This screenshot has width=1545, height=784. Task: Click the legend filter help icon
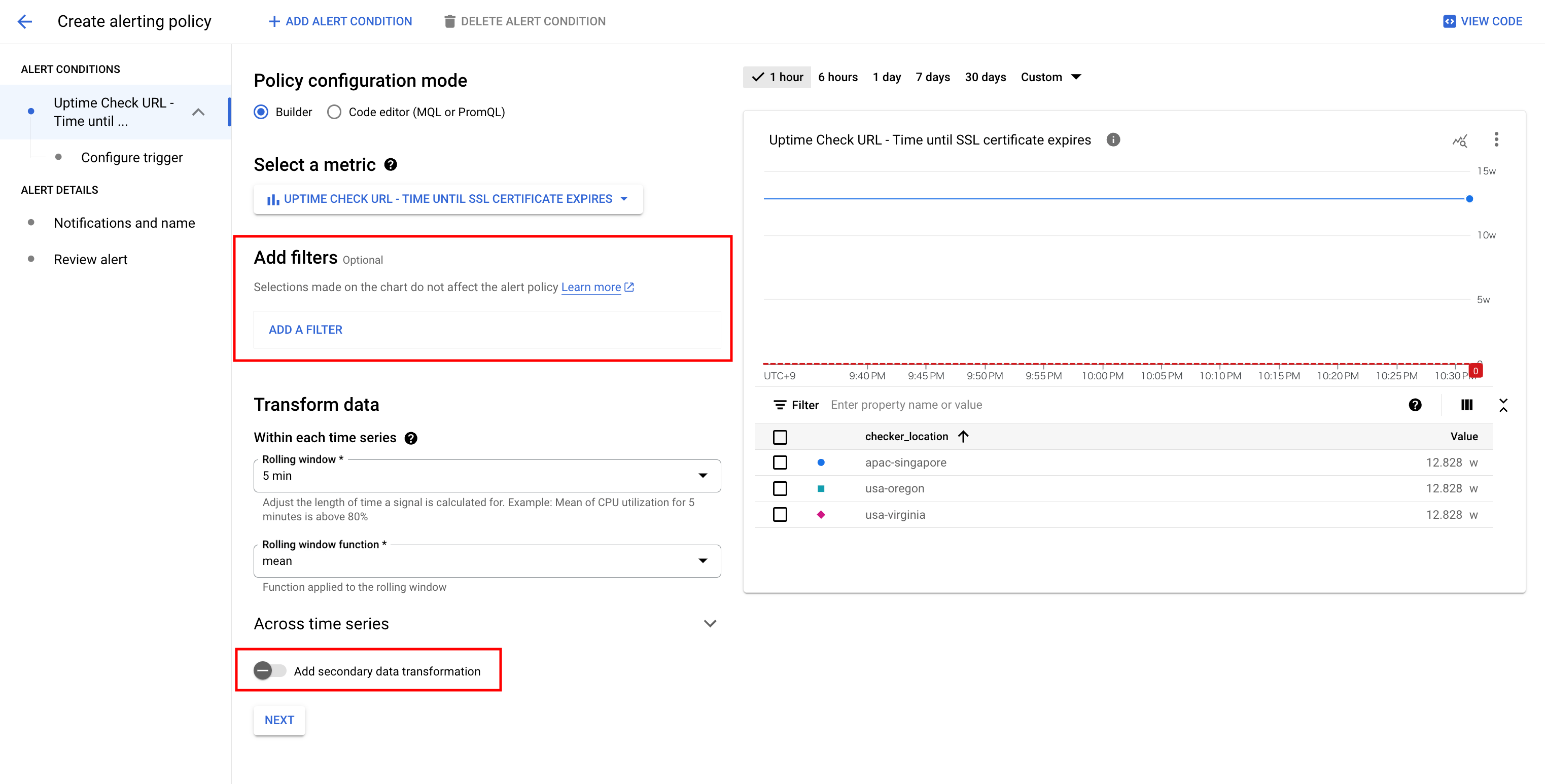coord(1415,405)
